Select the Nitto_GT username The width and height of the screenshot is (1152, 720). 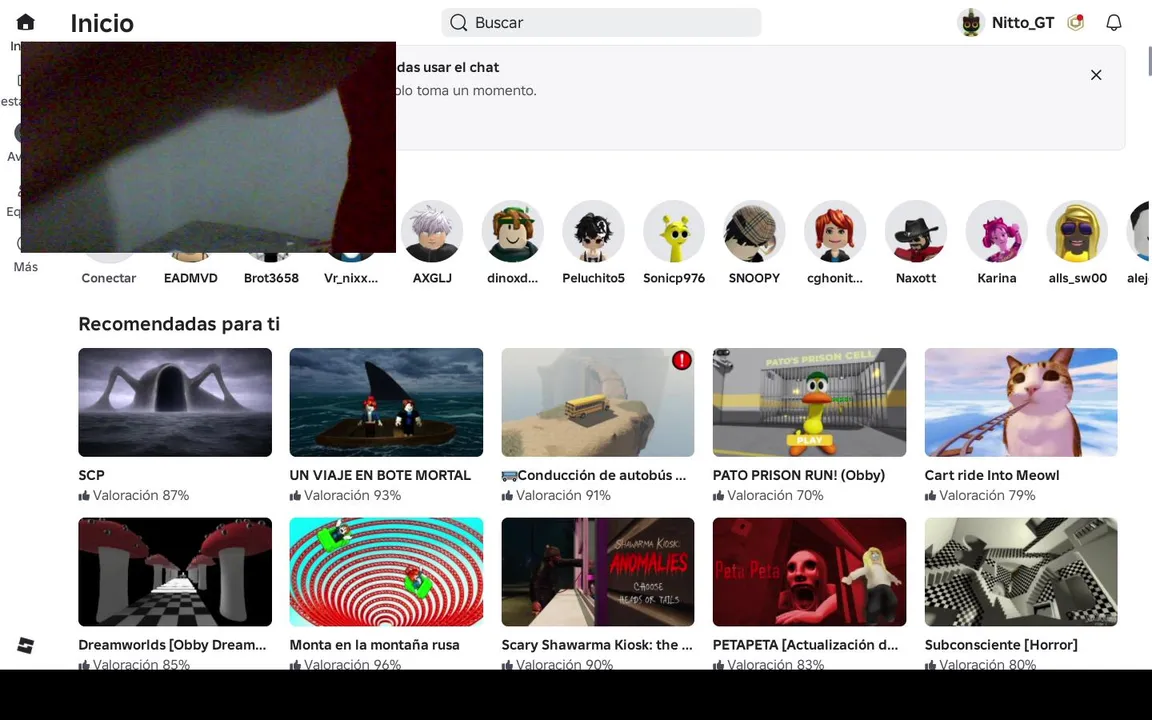pyautogui.click(x=1023, y=23)
